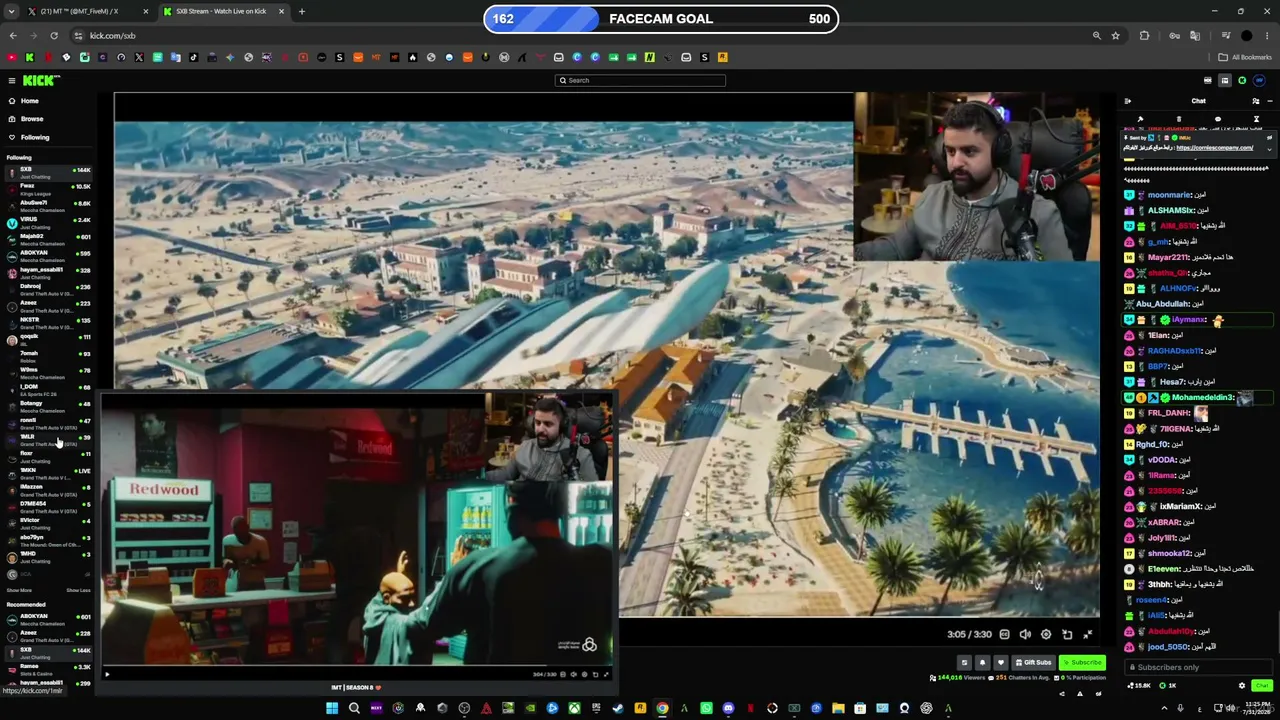Image resolution: width=1280 pixels, height=720 pixels.
Task: Click the moderation hammer icon in chat
Action: click(1140, 119)
